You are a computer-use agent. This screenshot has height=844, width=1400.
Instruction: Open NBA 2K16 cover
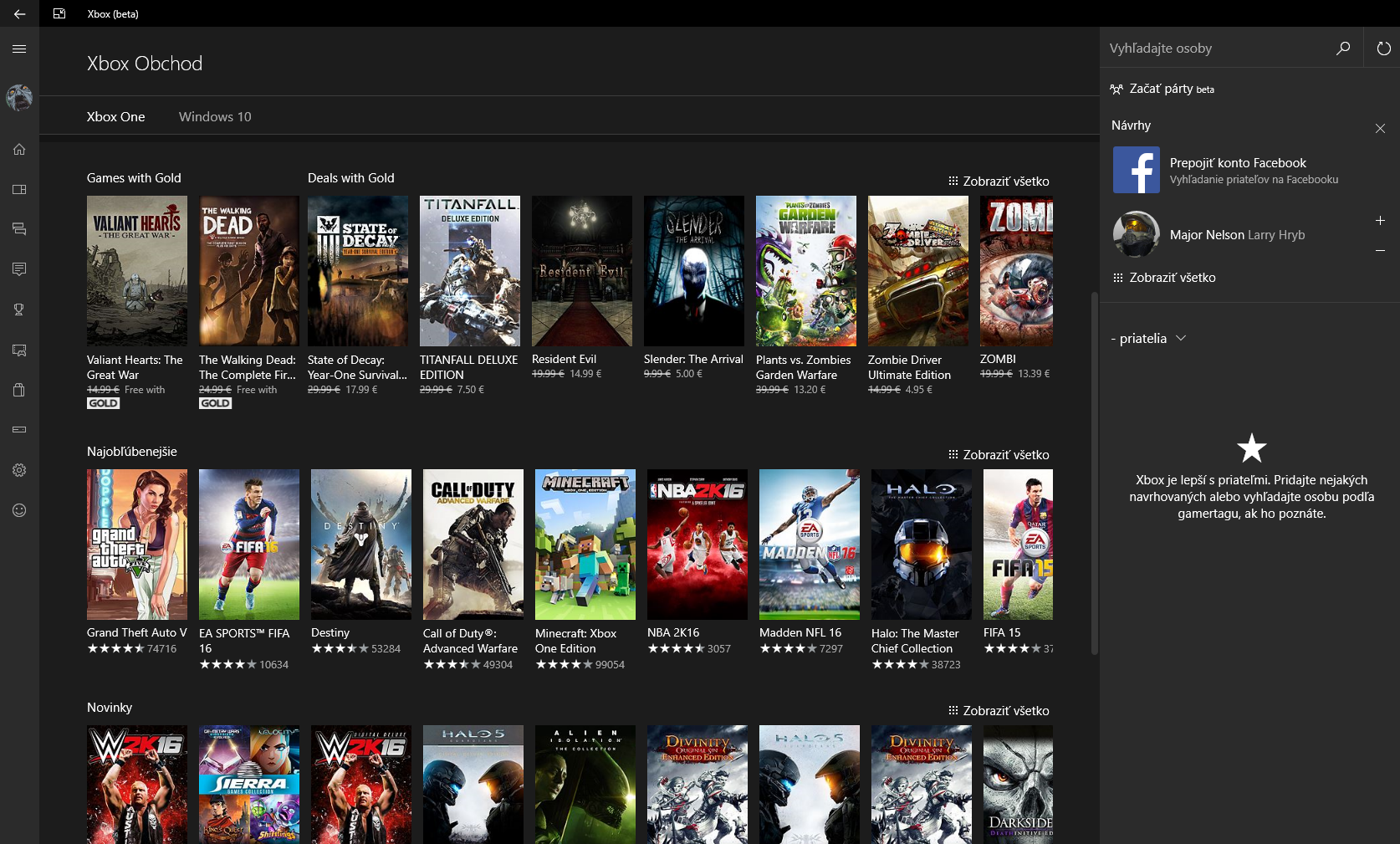point(697,545)
